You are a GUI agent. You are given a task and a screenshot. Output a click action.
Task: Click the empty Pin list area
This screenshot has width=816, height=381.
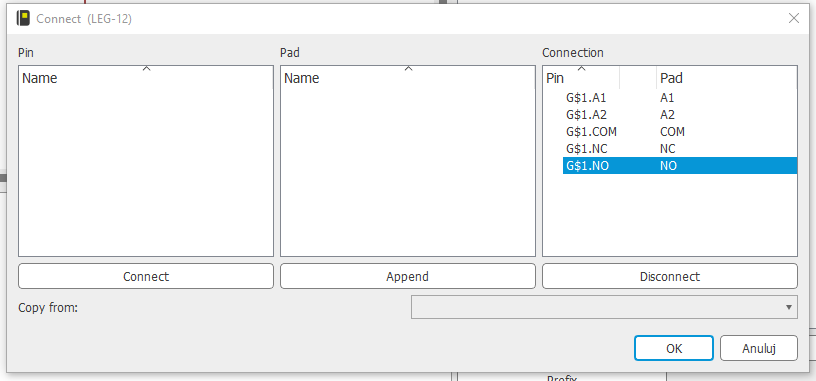pos(146,172)
